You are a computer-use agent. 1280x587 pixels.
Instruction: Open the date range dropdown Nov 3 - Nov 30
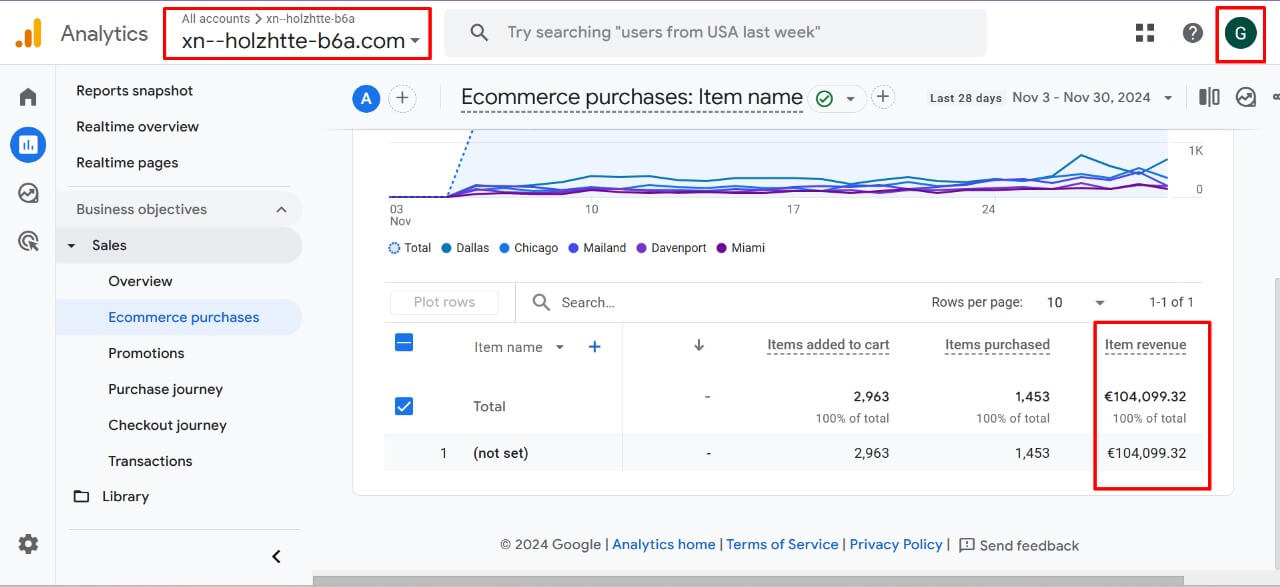pos(1092,98)
